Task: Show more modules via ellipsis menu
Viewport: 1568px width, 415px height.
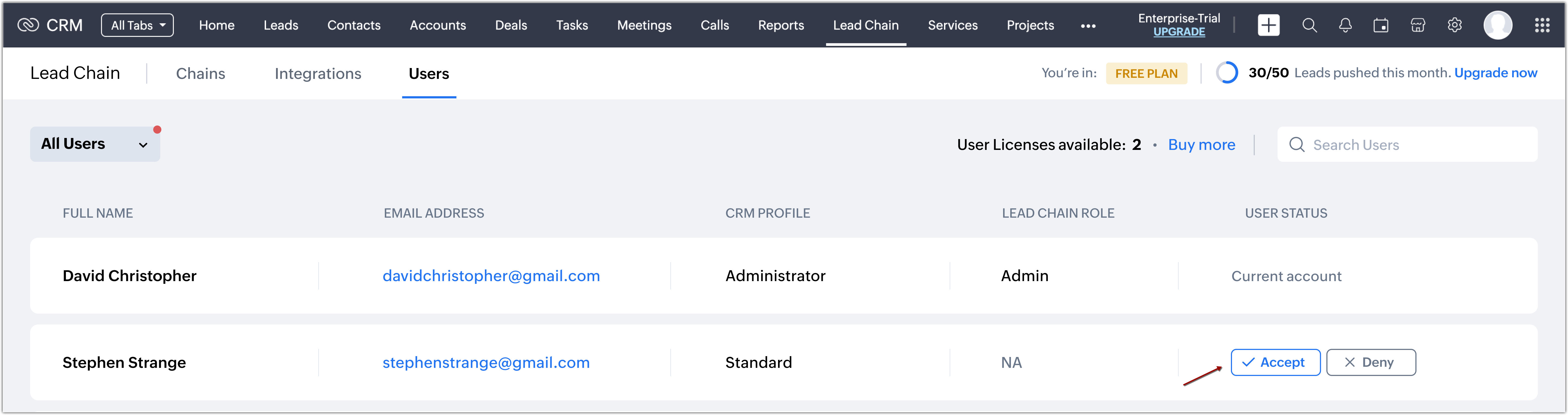Action: [1088, 25]
